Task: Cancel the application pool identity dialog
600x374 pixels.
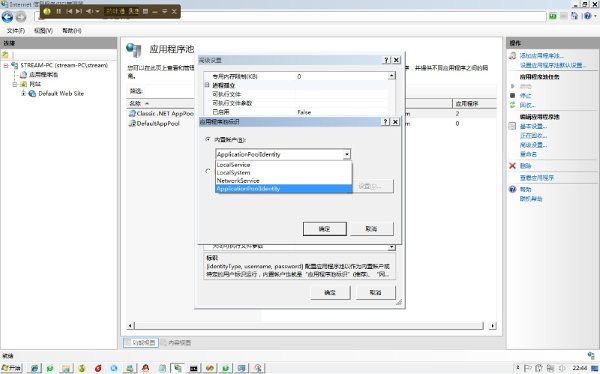Action: (x=371, y=229)
